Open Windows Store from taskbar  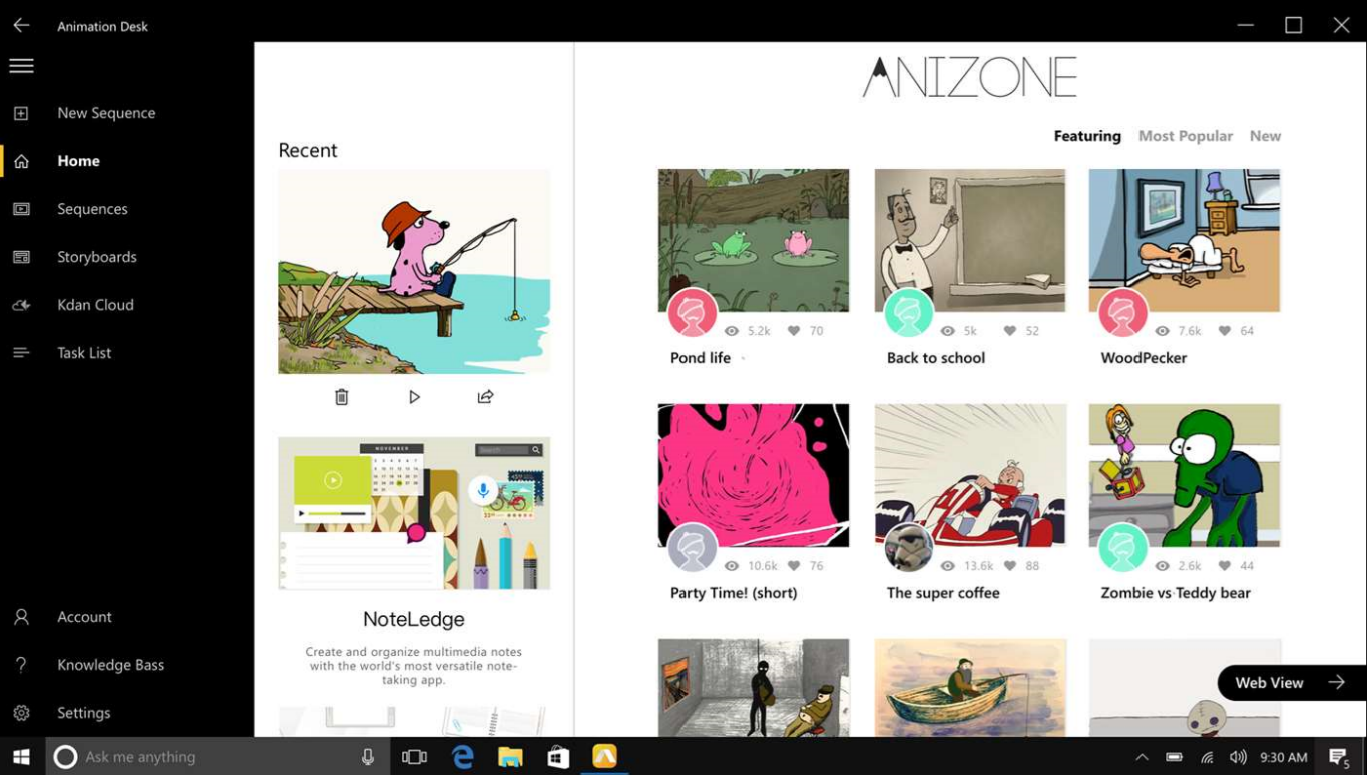pos(558,757)
